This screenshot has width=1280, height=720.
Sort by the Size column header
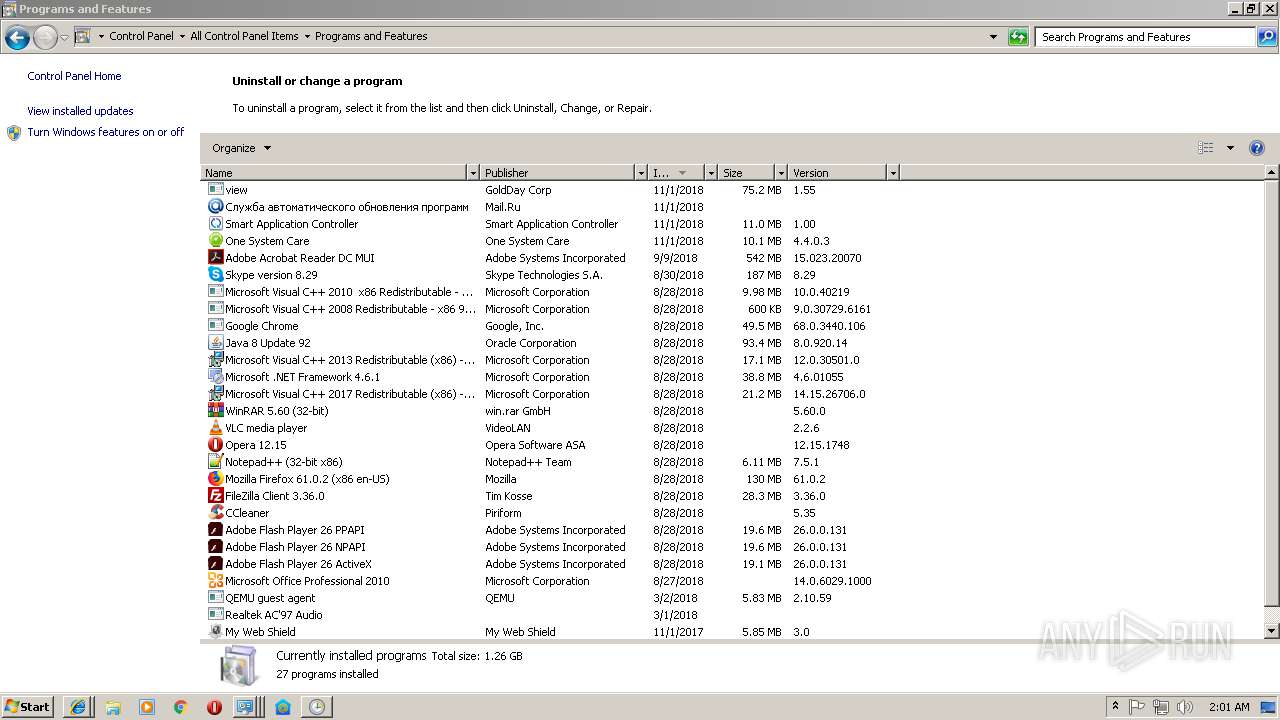click(746, 173)
